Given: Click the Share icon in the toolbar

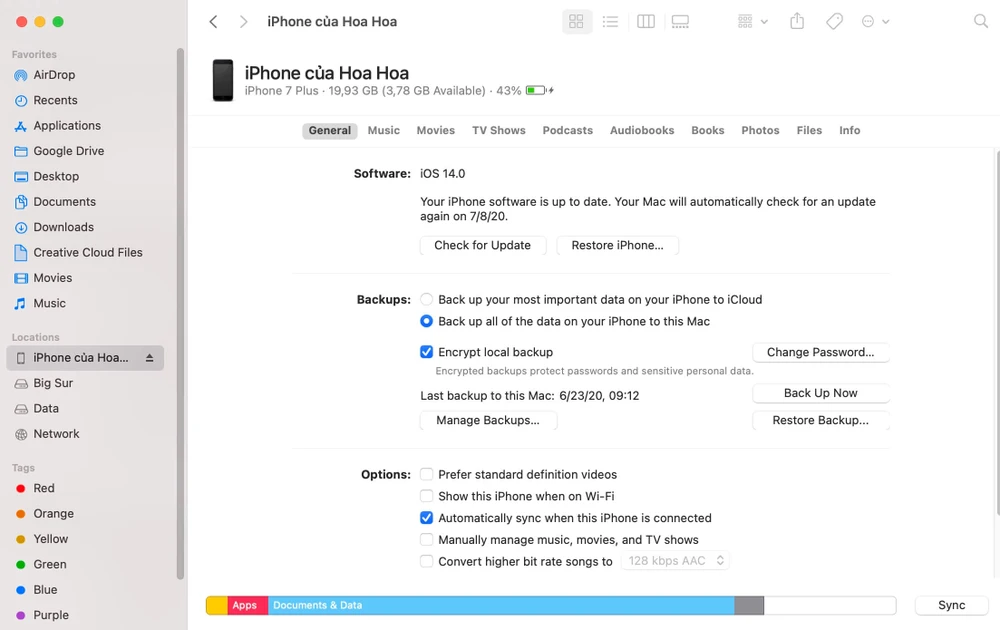Looking at the screenshot, I should pyautogui.click(x=797, y=21).
